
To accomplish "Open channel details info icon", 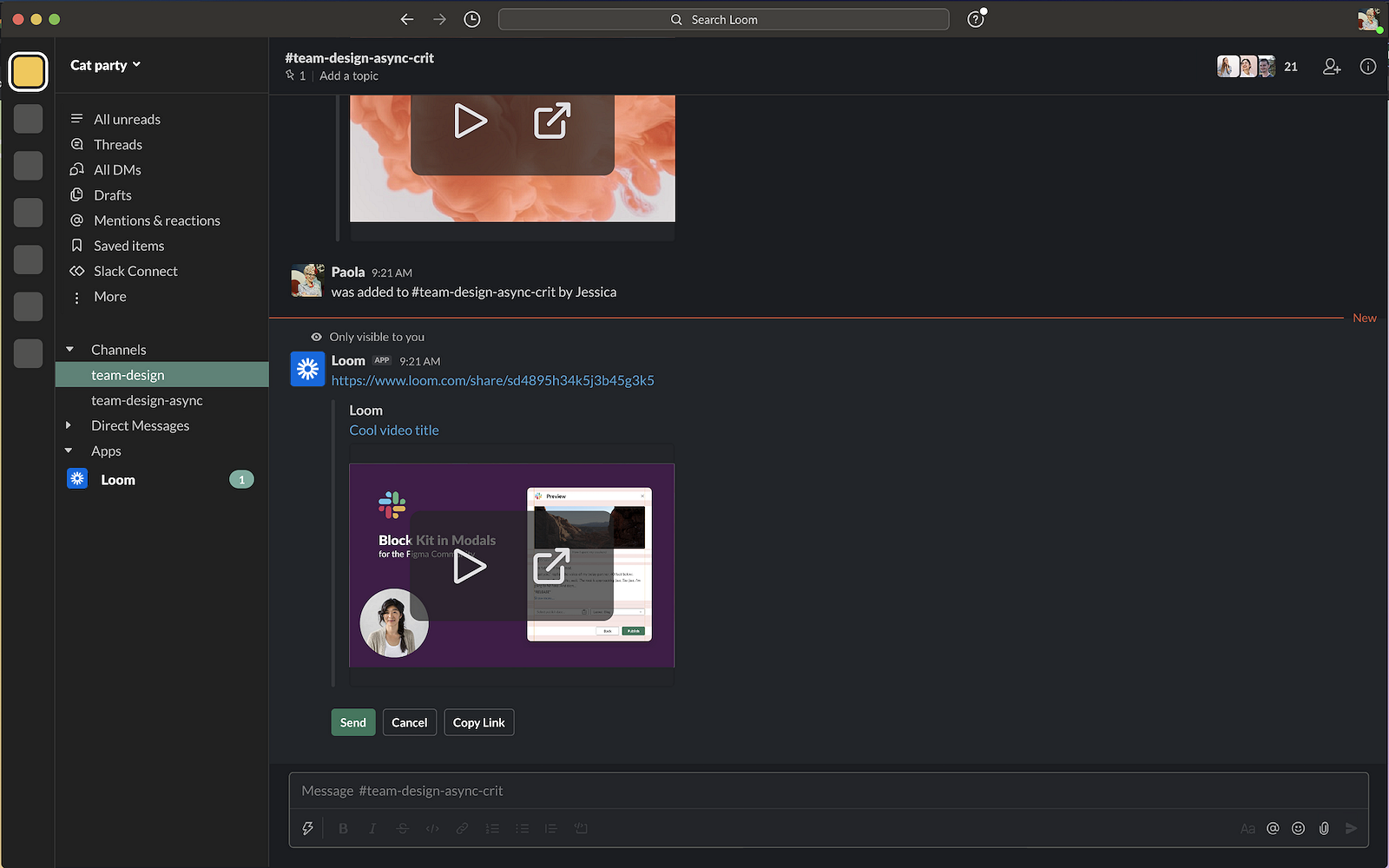I will pyautogui.click(x=1367, y=67).
